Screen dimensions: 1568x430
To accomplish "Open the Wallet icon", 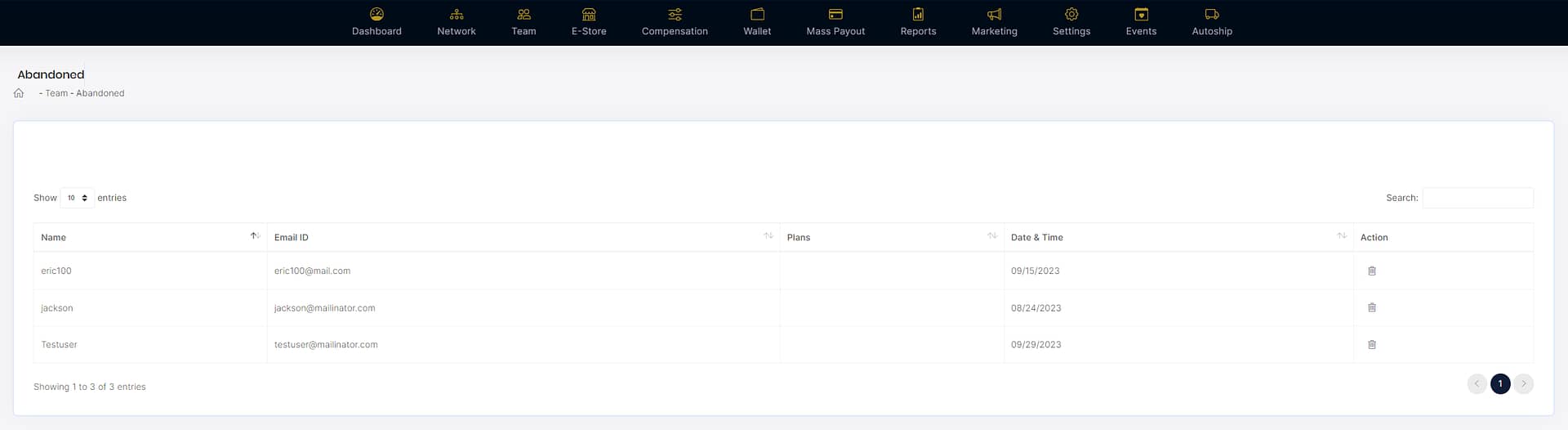I will point(757,14).
